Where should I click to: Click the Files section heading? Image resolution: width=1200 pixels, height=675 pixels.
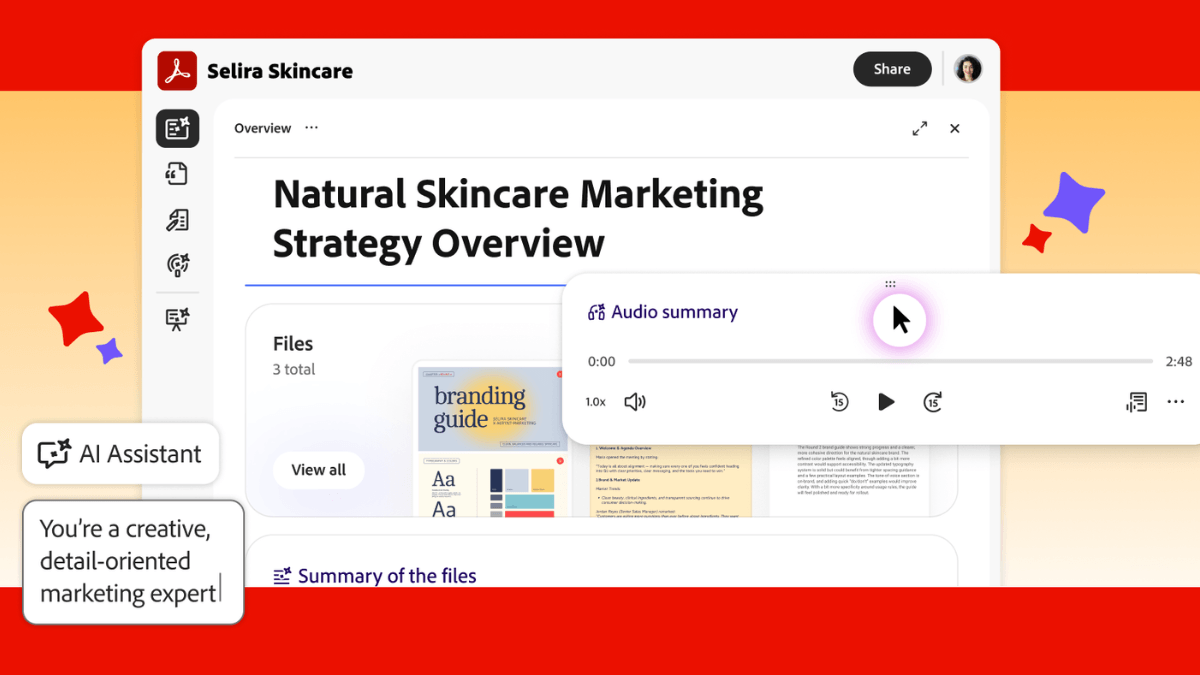click(x=293, y=344)
